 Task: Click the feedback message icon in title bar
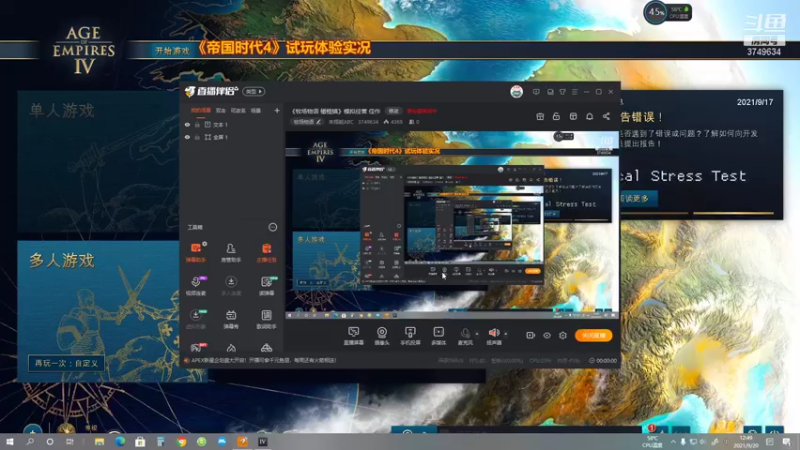pos(536,92)
